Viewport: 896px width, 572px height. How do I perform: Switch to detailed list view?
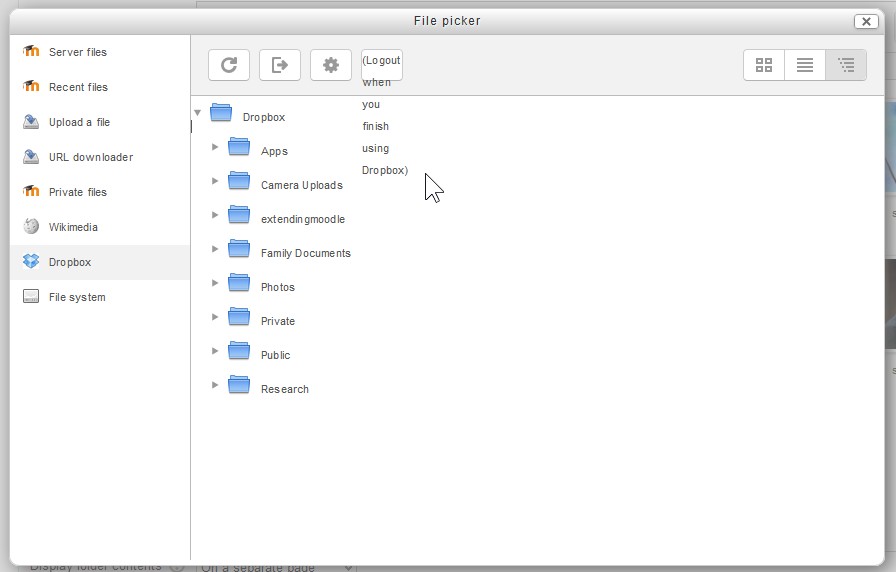pyautogui.click(x=805, y=65)
